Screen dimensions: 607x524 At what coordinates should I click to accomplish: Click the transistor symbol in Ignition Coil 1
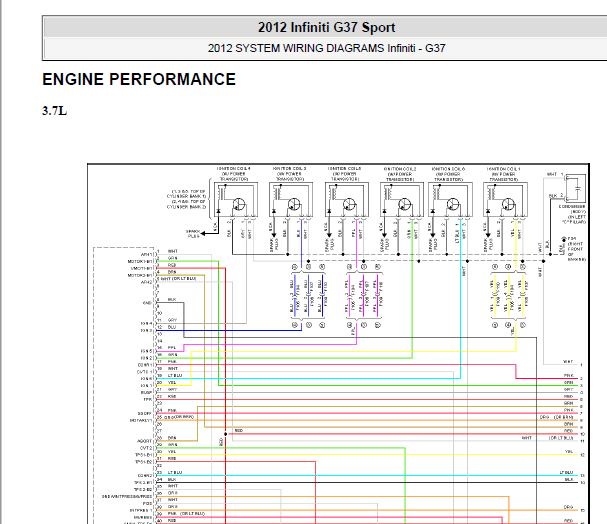pos(508,204)
